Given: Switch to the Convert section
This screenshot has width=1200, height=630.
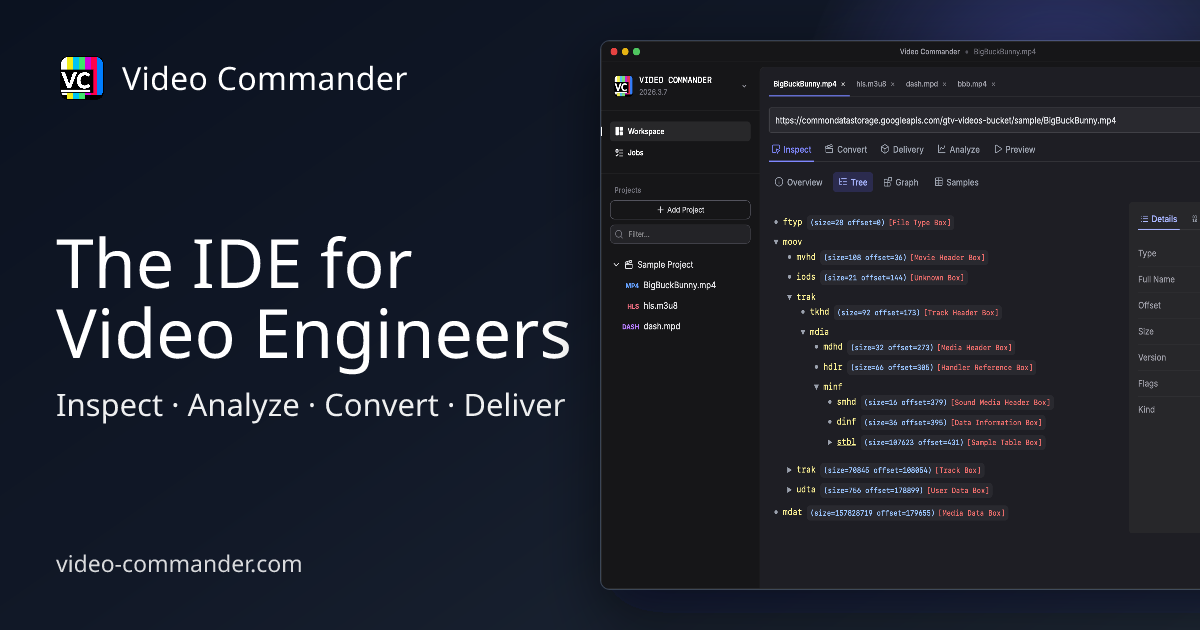Looking at the screenshot, I should pos(845,149).
